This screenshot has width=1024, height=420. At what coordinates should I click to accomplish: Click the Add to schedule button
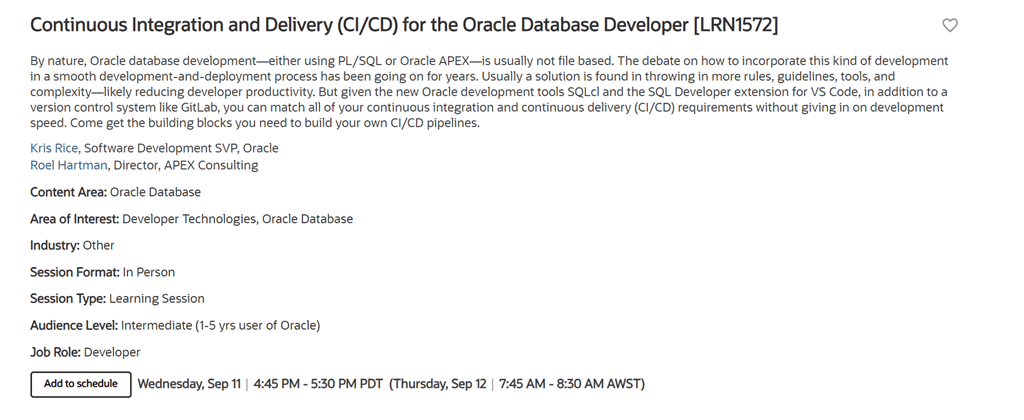tap(81, 384)
